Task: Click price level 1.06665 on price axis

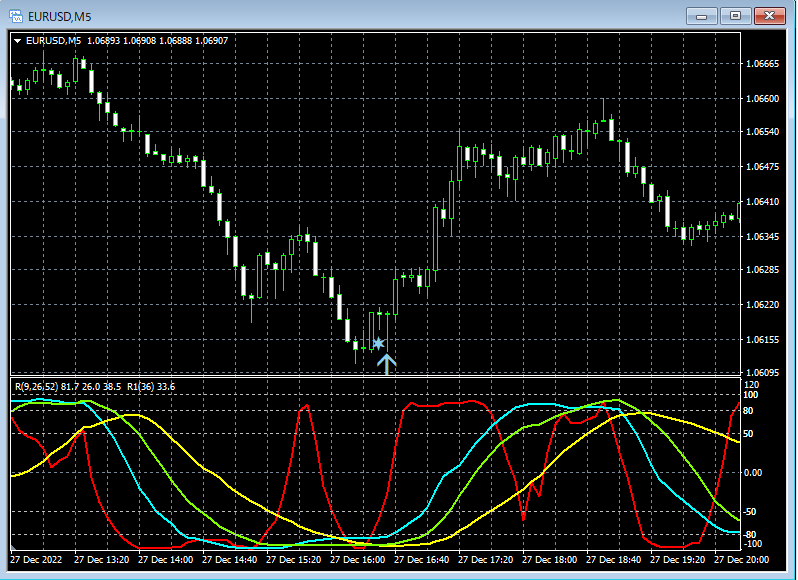Action: pos(762,64)
